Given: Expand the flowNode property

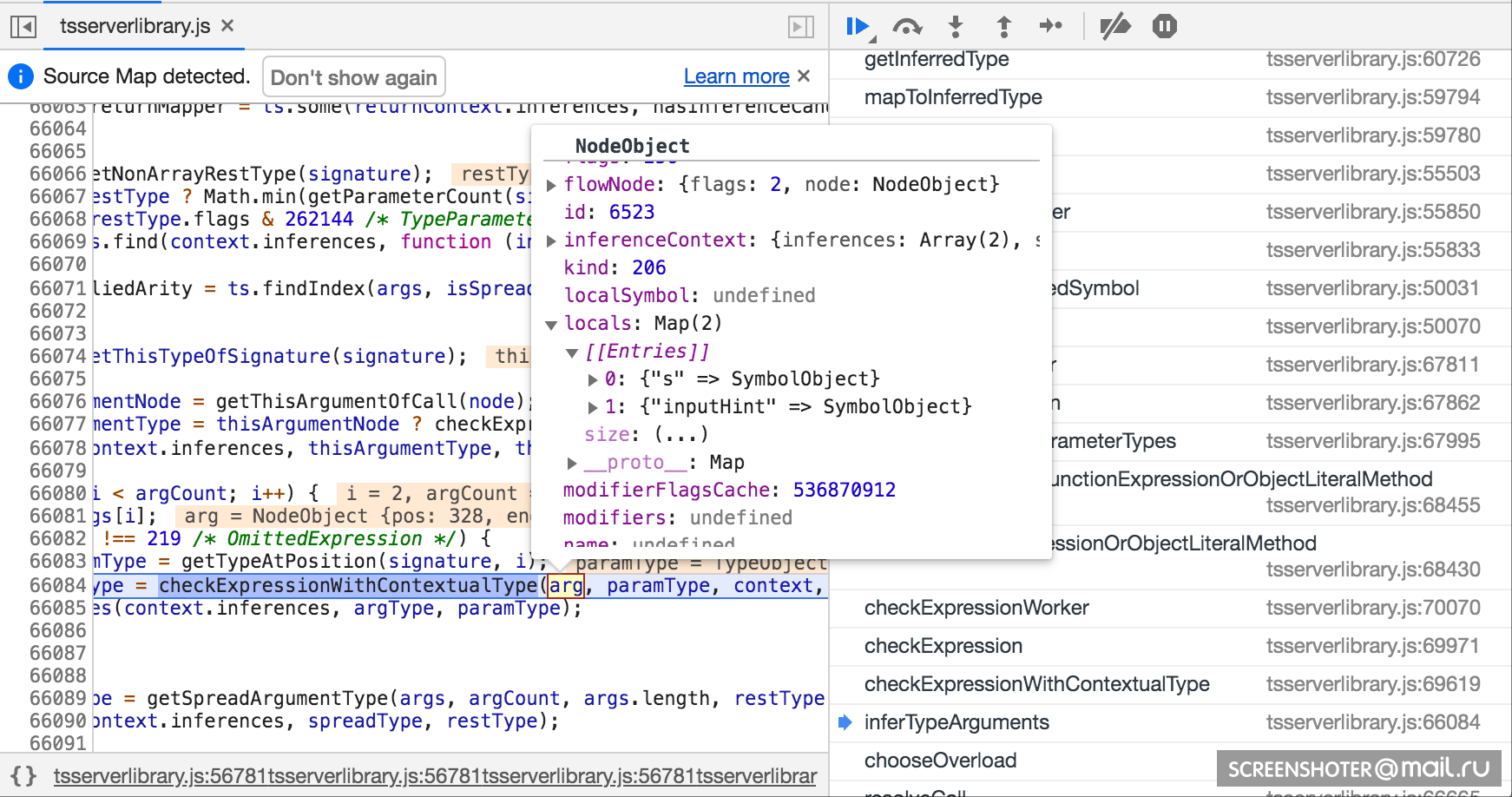Looking at the screenshot, I should [x=551, y=185].
